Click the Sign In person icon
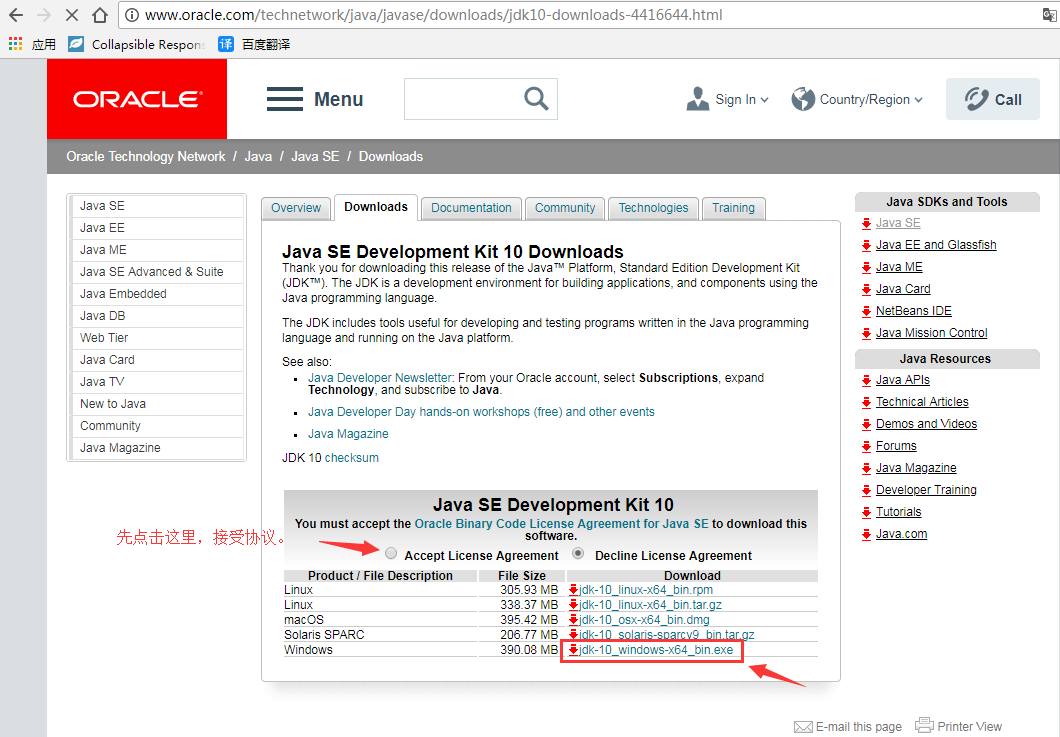The width and height of the screenshot is (1060, 737). pyautogui.click(x=698, y=99)
